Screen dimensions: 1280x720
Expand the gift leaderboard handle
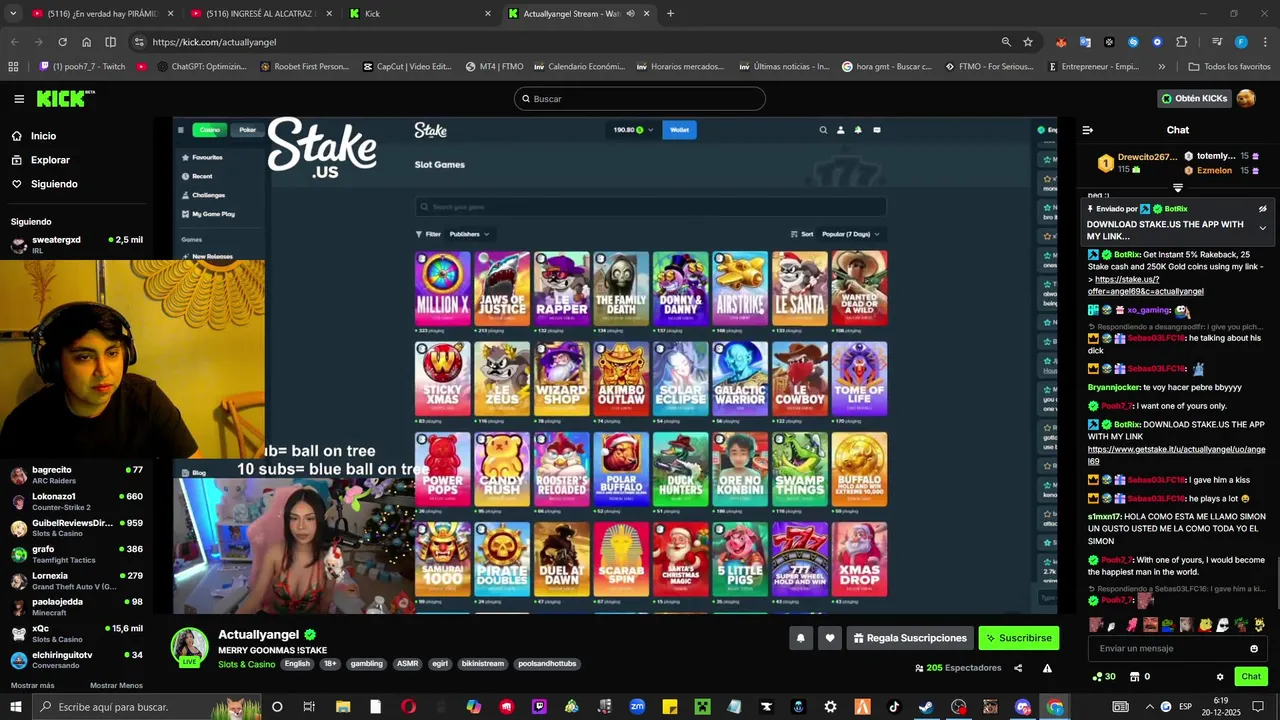1178,188
